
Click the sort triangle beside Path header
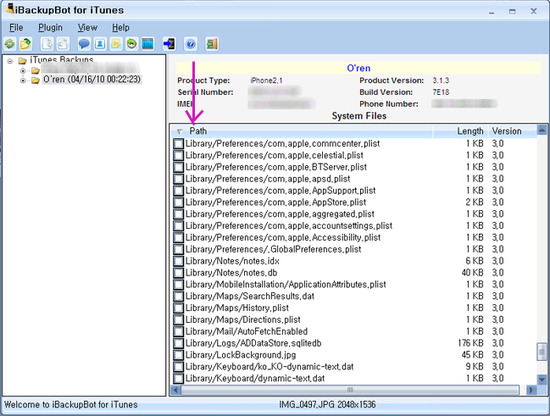click(x=180, y=132)
